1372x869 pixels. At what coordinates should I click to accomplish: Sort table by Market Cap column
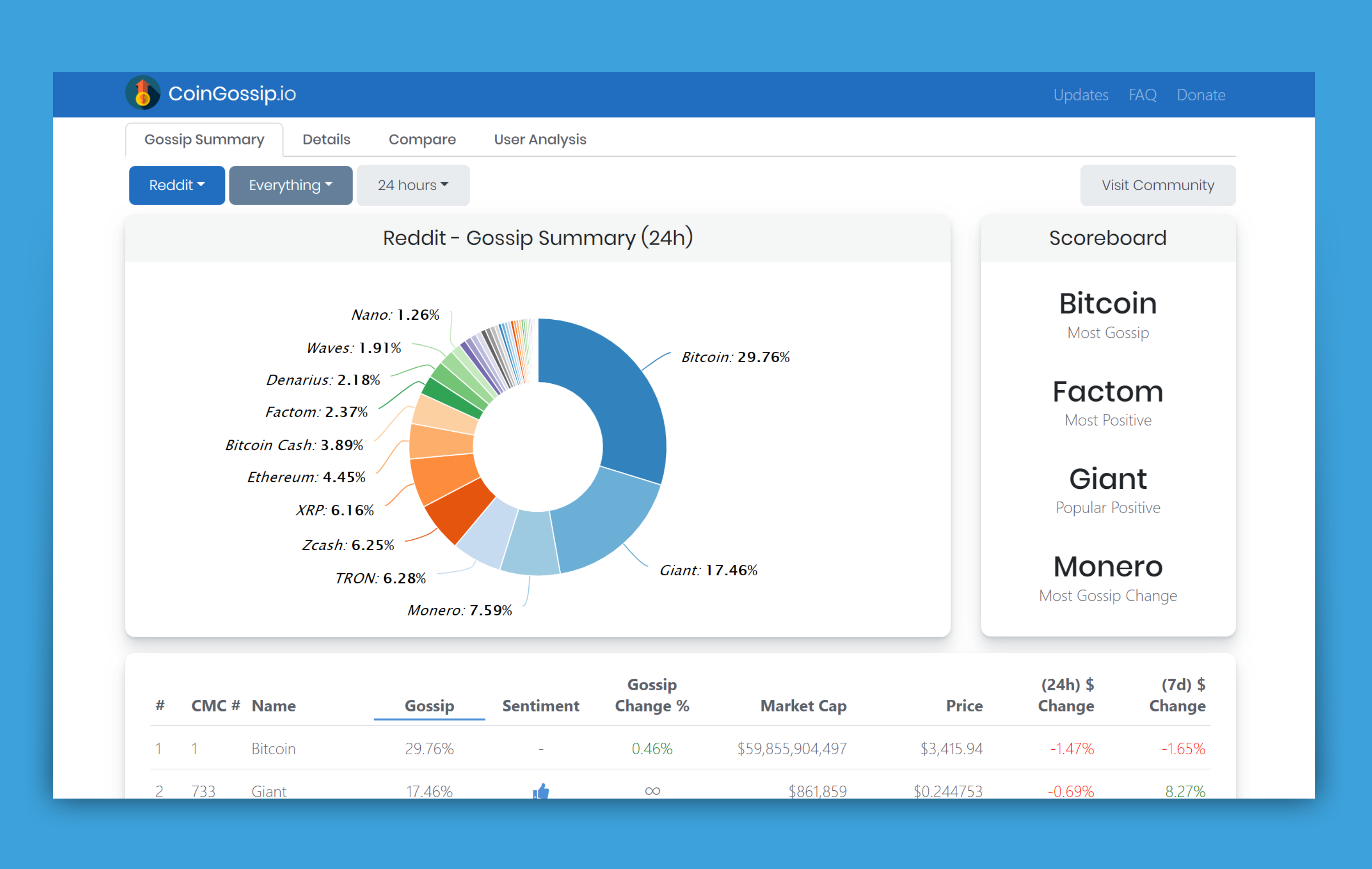point(804,705)
